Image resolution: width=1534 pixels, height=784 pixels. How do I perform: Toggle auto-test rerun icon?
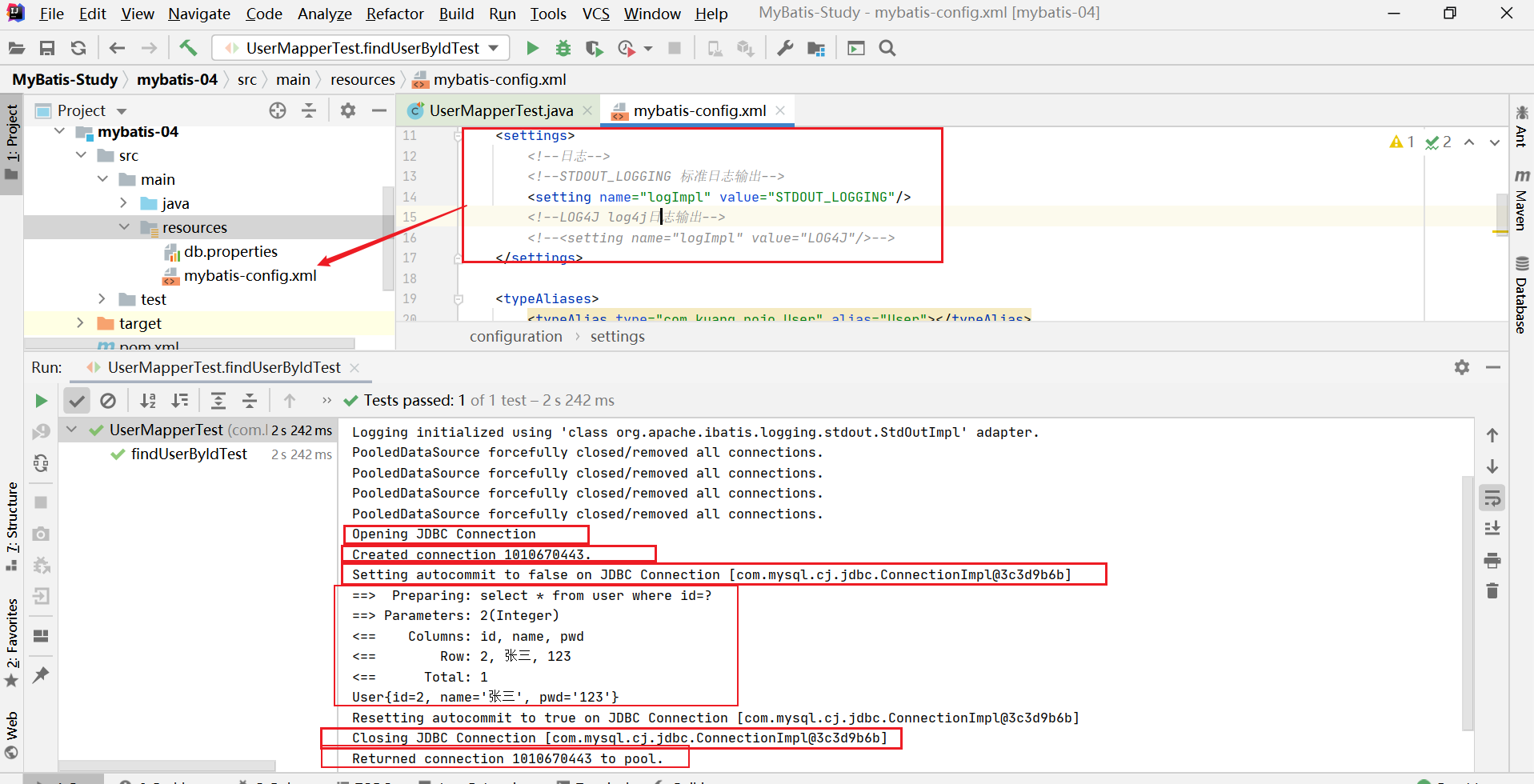(41, 463)
